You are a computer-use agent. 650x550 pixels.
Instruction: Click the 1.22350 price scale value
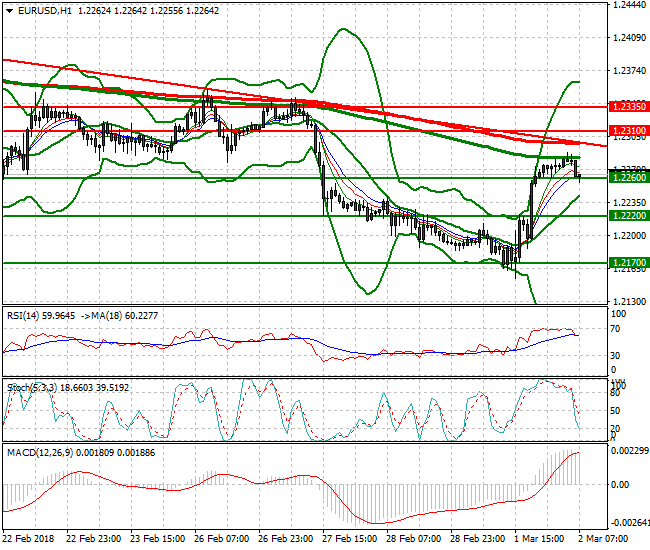[x=629, y=203]
